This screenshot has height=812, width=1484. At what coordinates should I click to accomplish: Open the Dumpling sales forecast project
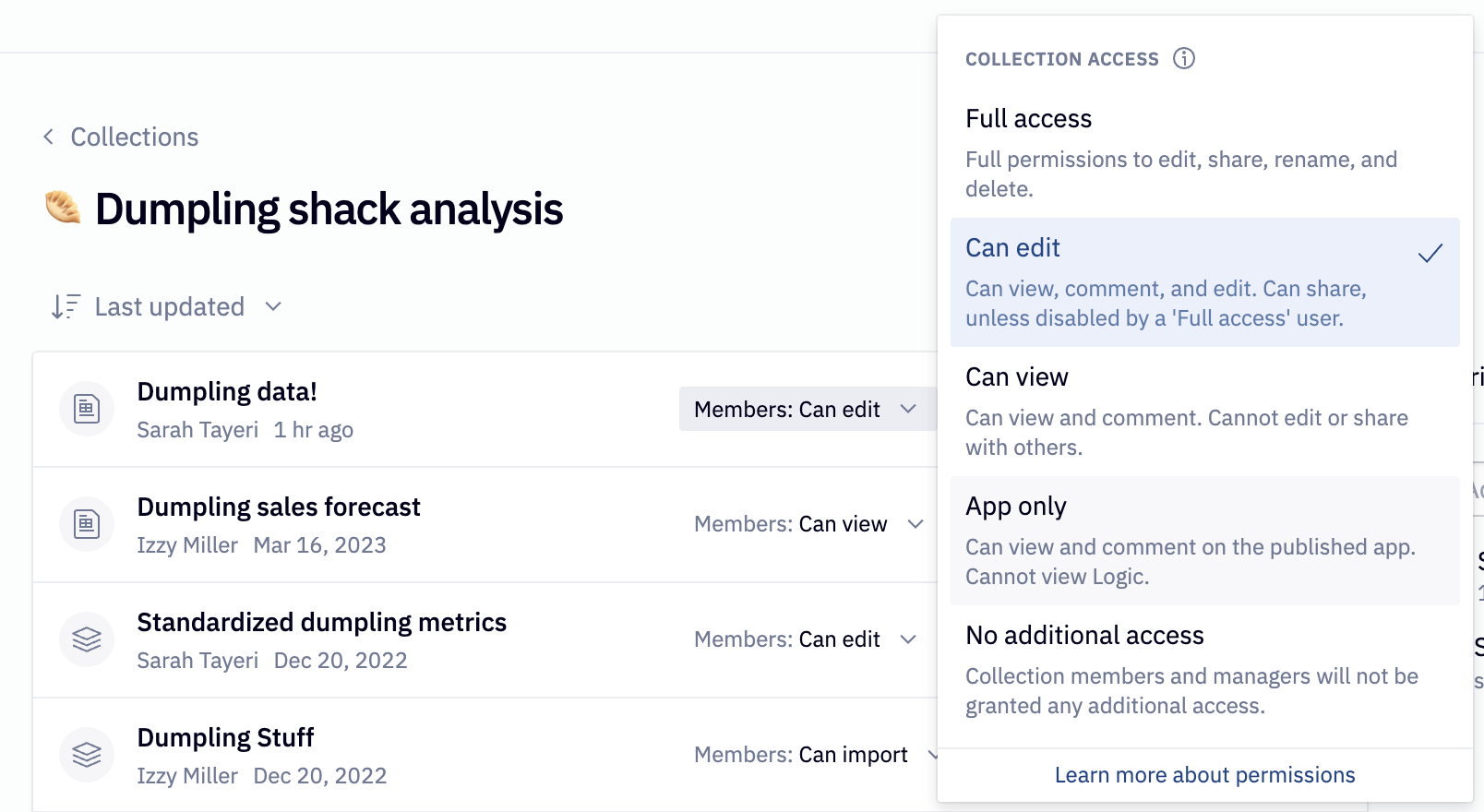coord(279,506)
